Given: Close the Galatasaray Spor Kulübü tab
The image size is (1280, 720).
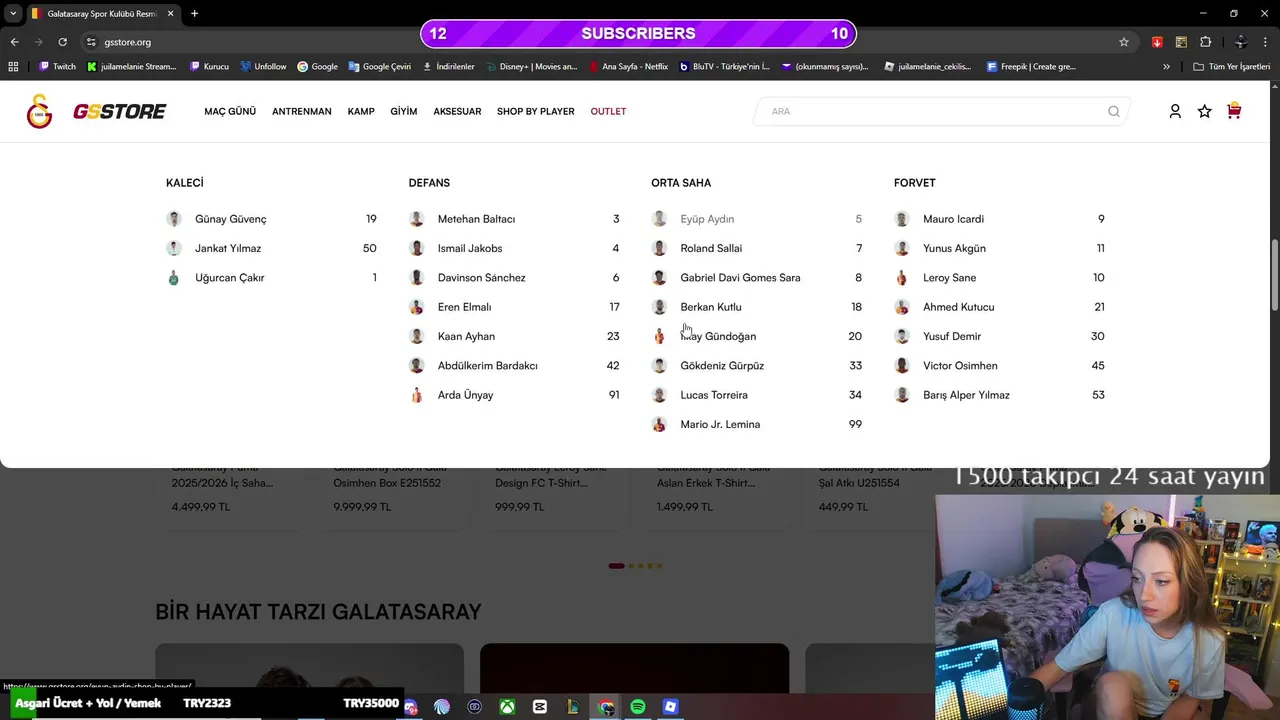Looking at the screenshot, I should pyautogui.click(x=170, y=14).
